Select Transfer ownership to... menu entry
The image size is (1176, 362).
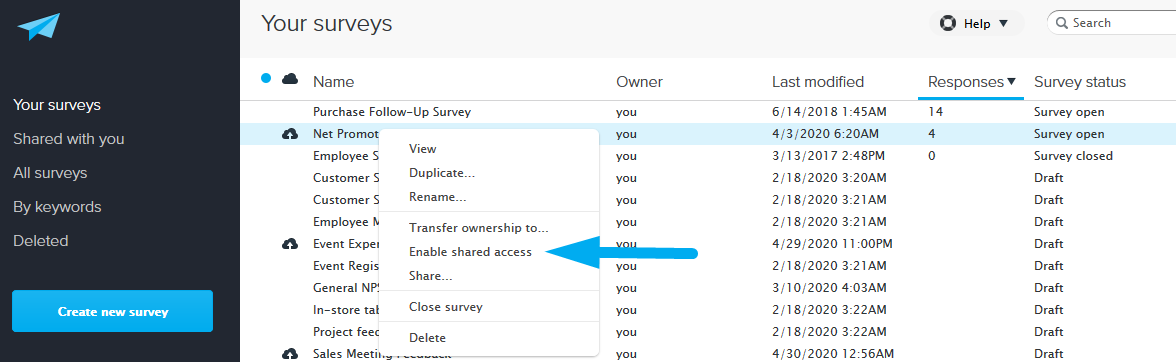tap(478, 227)
